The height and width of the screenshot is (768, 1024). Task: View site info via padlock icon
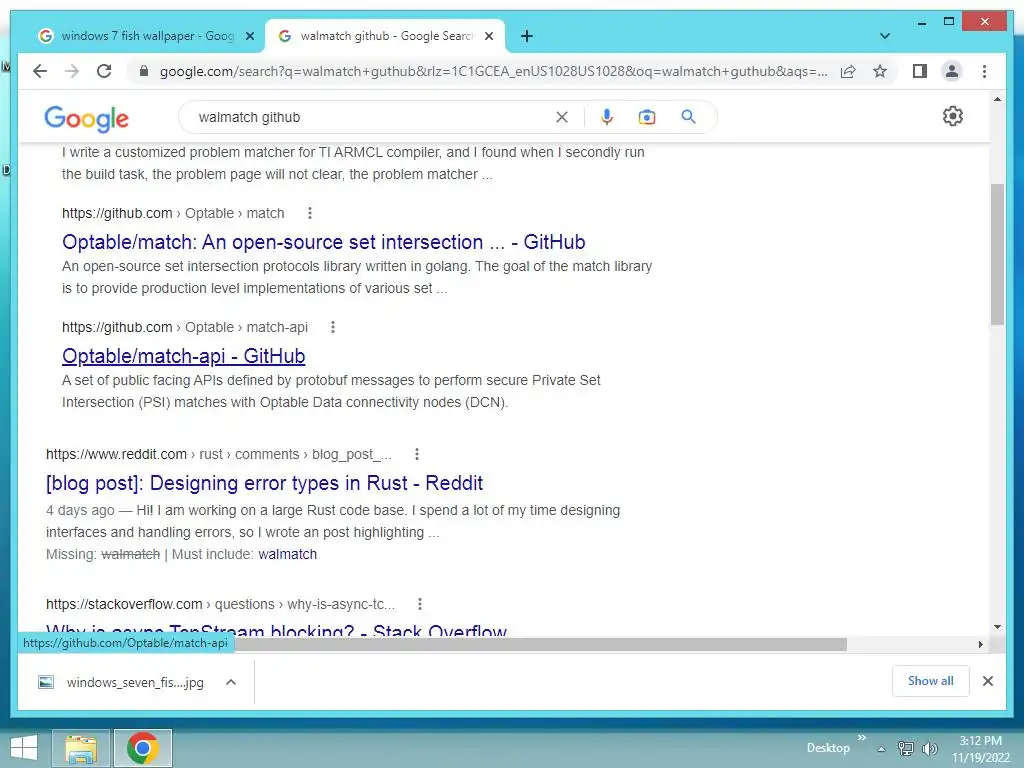tap(144, 71)
